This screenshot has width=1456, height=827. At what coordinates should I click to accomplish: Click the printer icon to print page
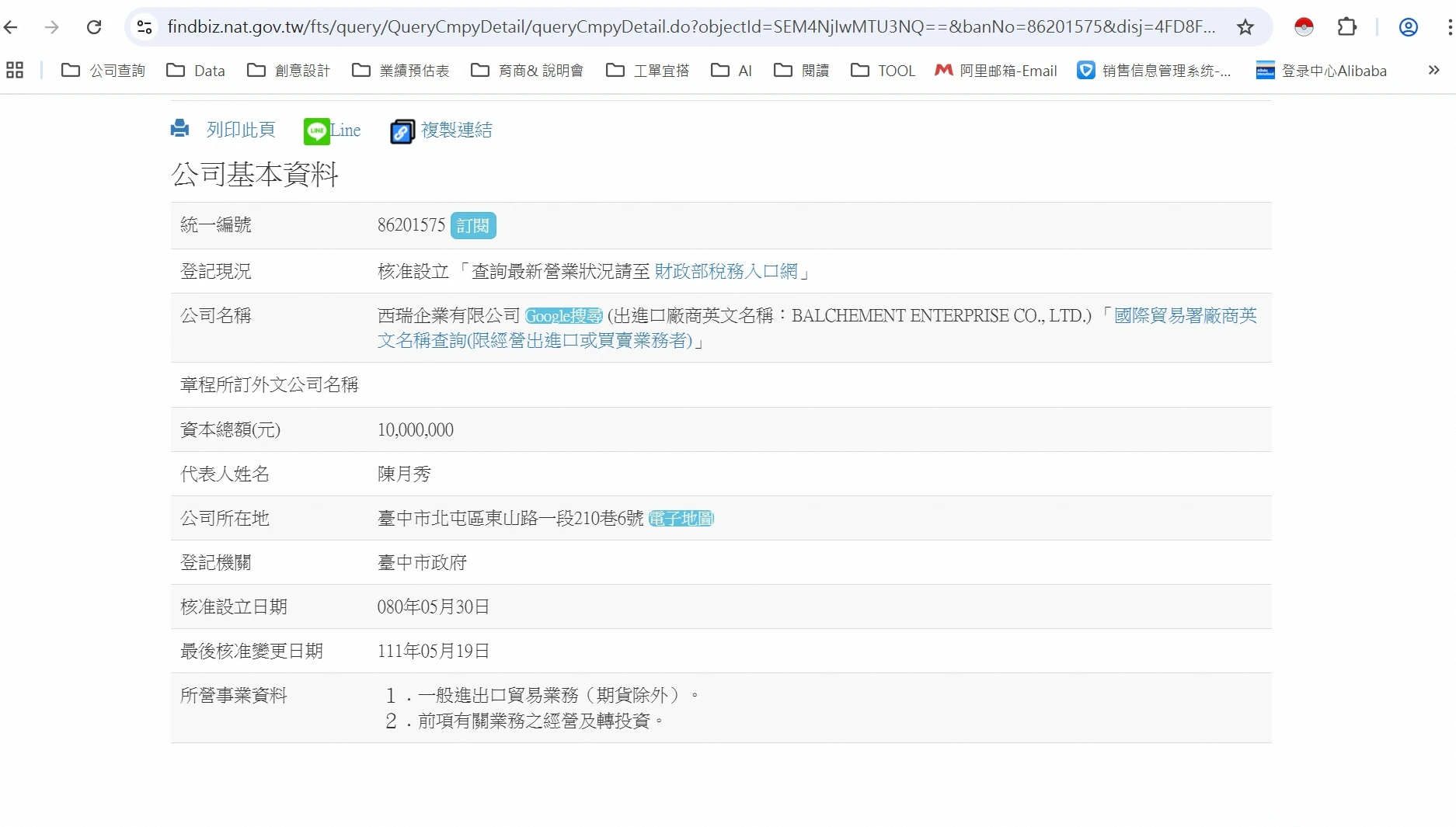point(180,129)
